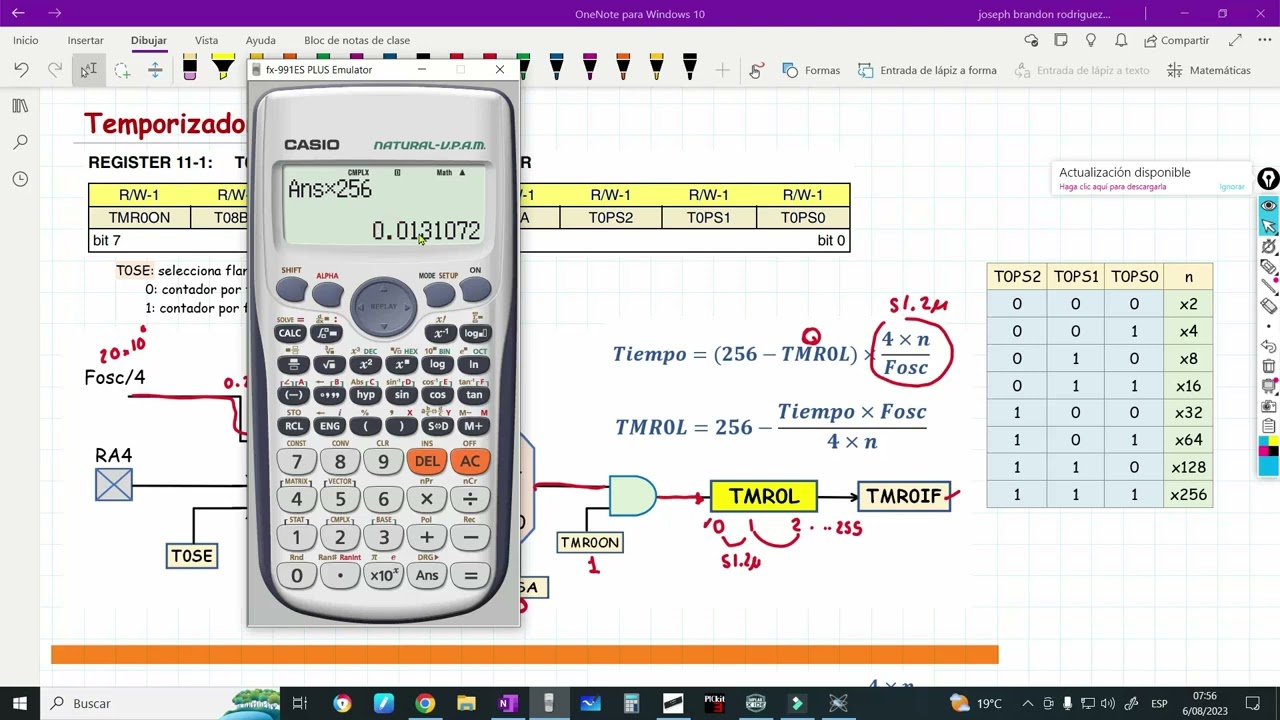Tap the ON key on calculator

click(475, 290)
